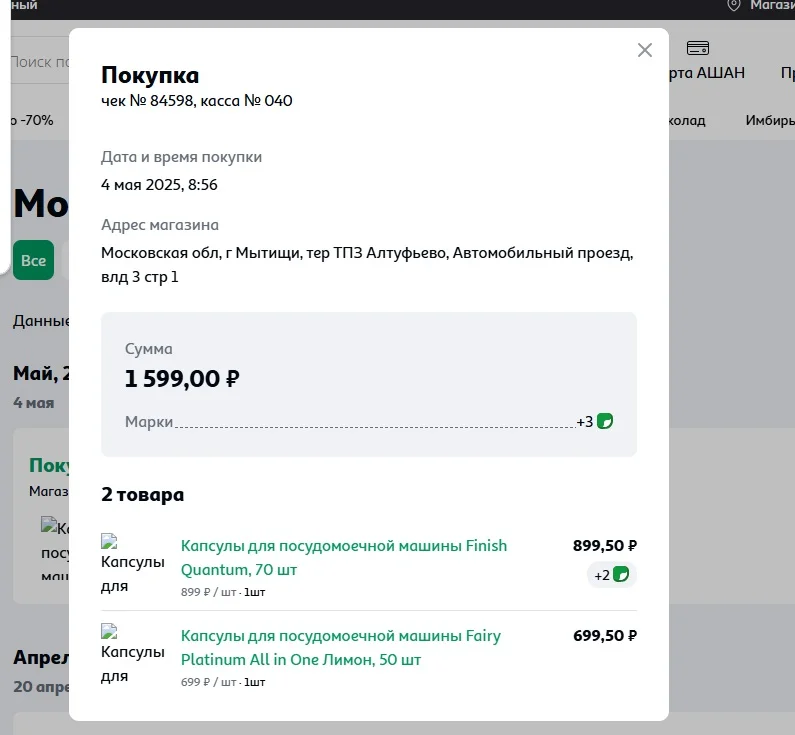The image size is (795, 735).
Task: Click the total 1 599,00 ₽
Action: pos(182,379)
